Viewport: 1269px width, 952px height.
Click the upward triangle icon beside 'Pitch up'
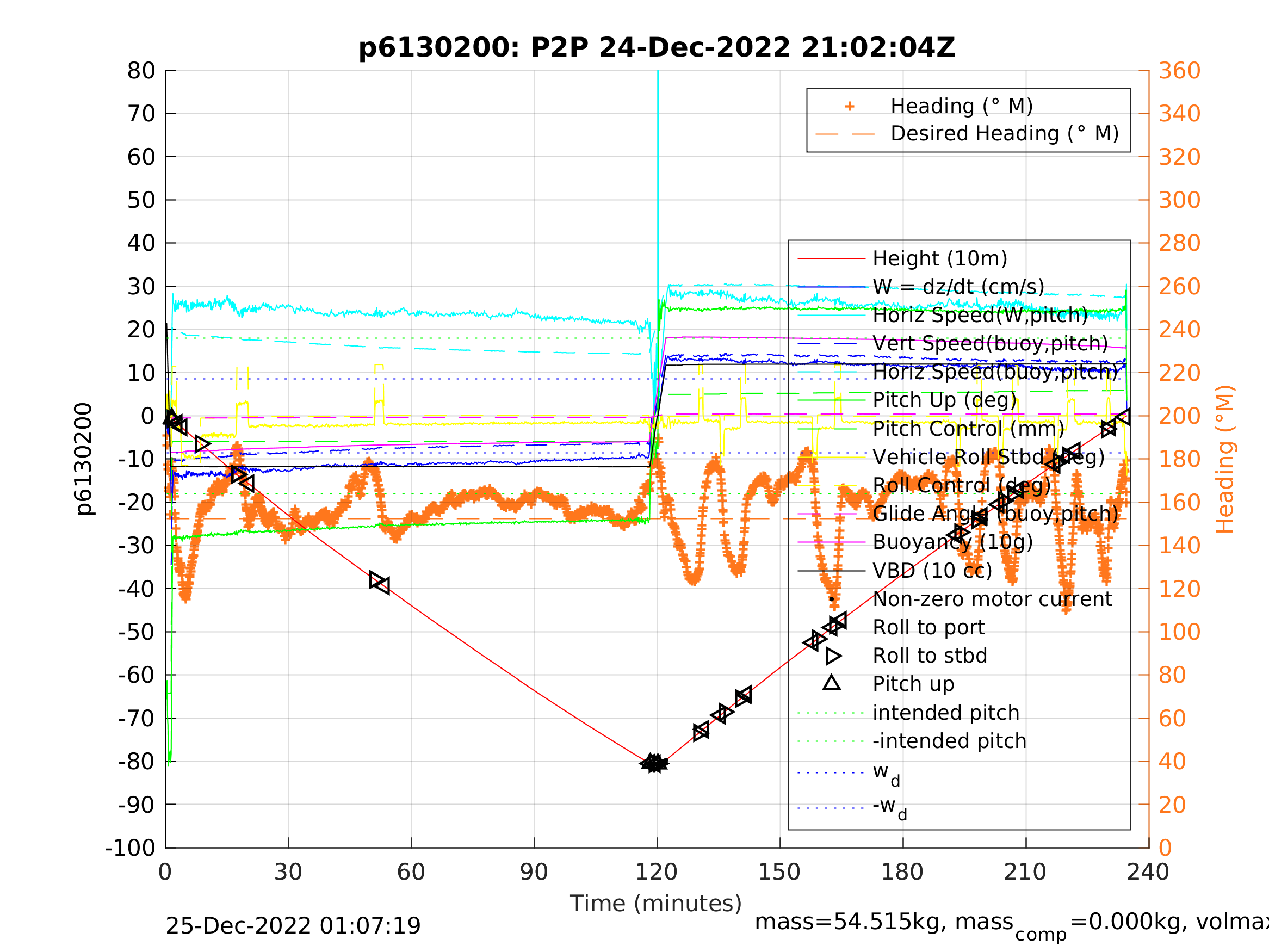831,683
